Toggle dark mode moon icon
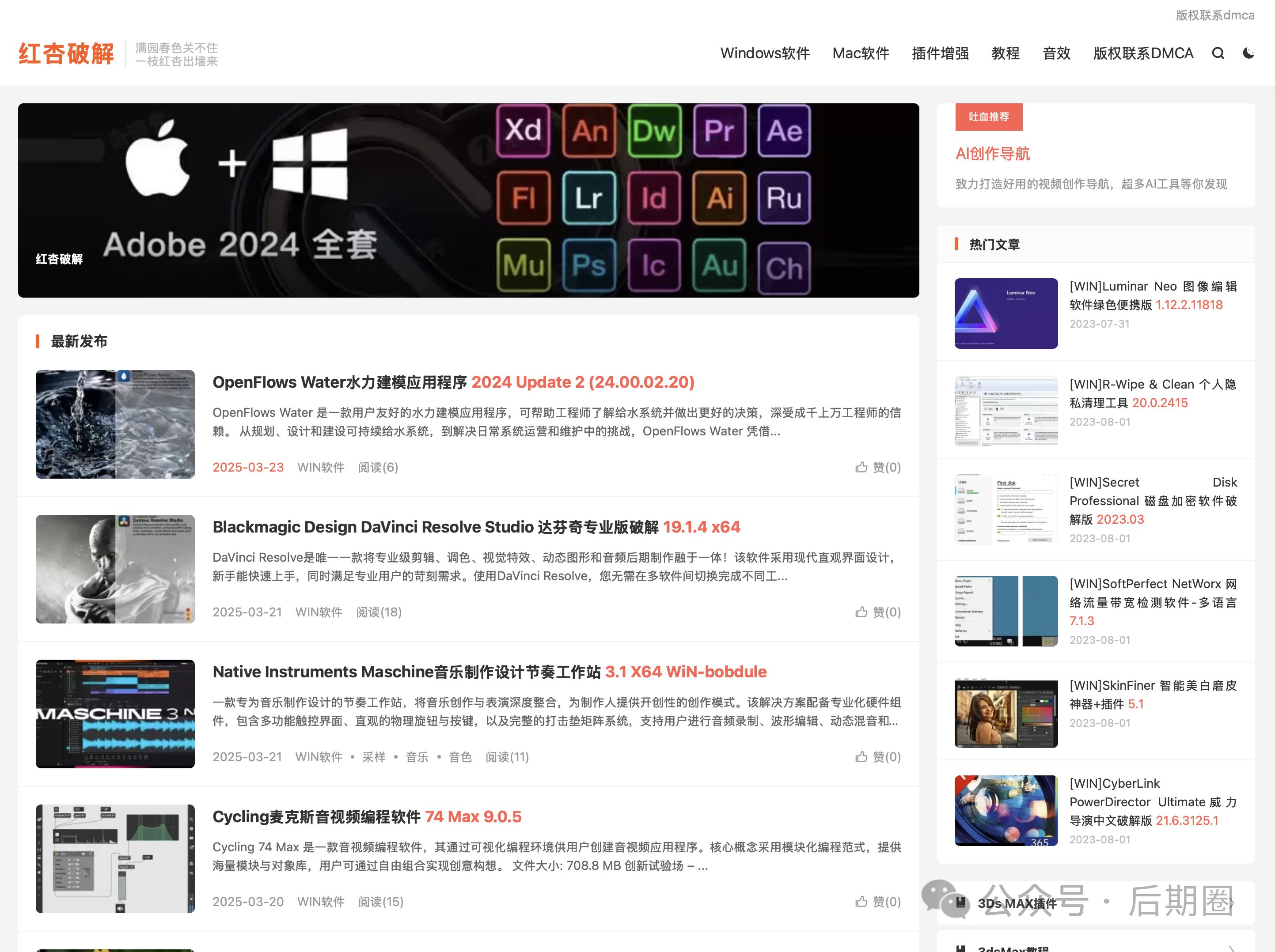The width and height of the screenshot is (1275, 952). coord(1248,53)
